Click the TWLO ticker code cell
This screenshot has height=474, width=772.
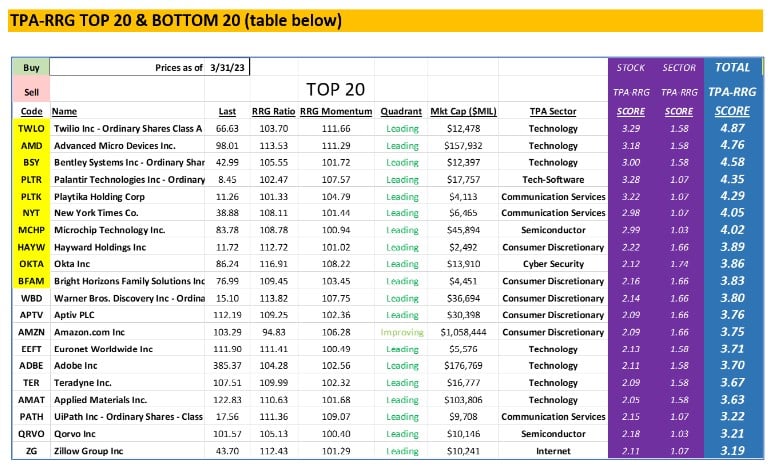(31, 128)
